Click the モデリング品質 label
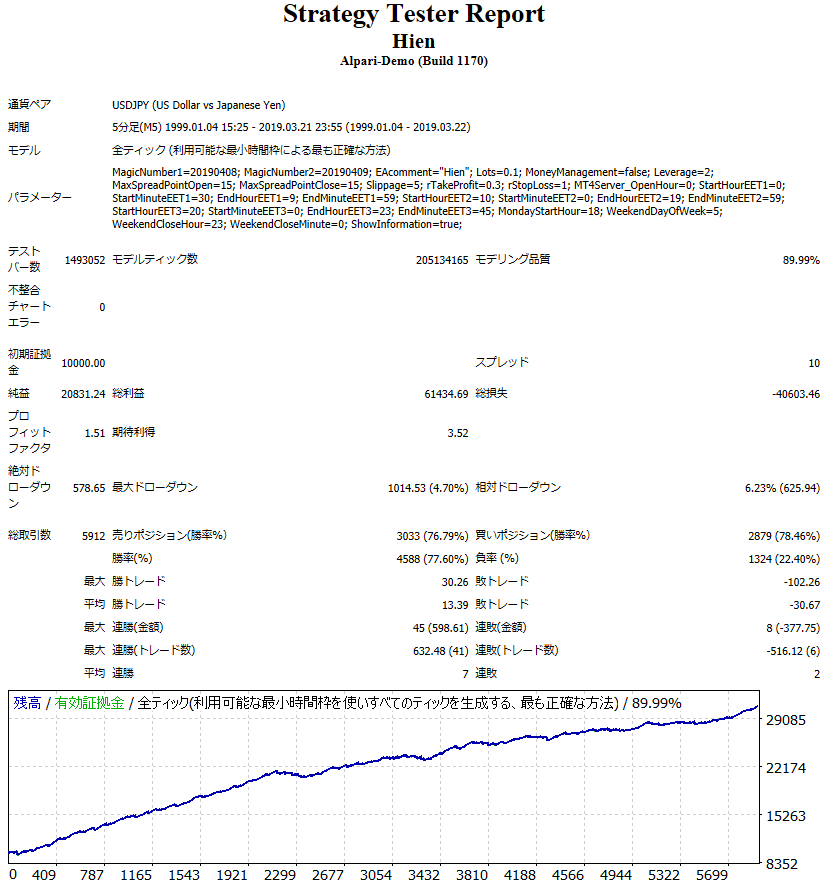Viewport: 827px width, 885px height. 513,259
